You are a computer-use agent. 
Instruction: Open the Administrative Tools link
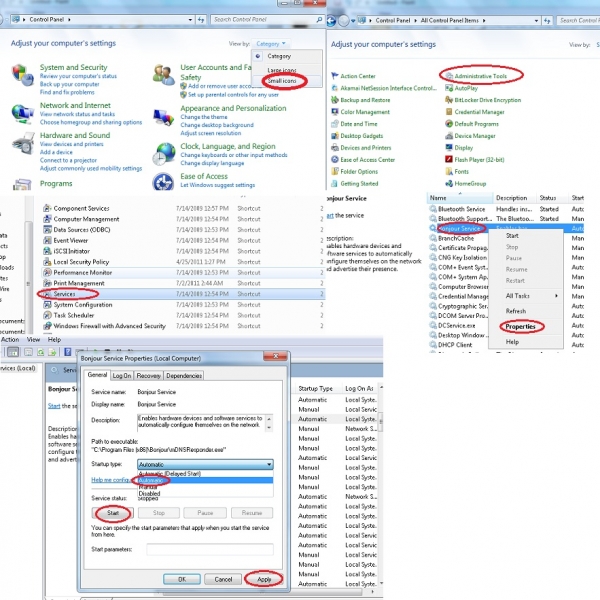coord(480,76)
